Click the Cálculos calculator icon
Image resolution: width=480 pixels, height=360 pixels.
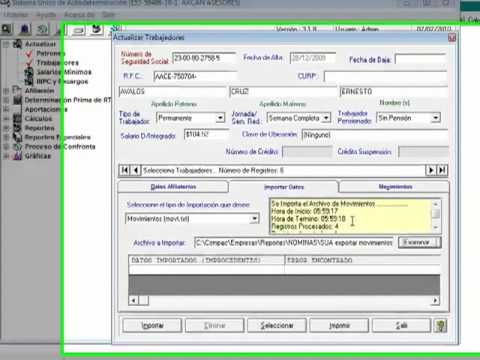click(17, 118)
